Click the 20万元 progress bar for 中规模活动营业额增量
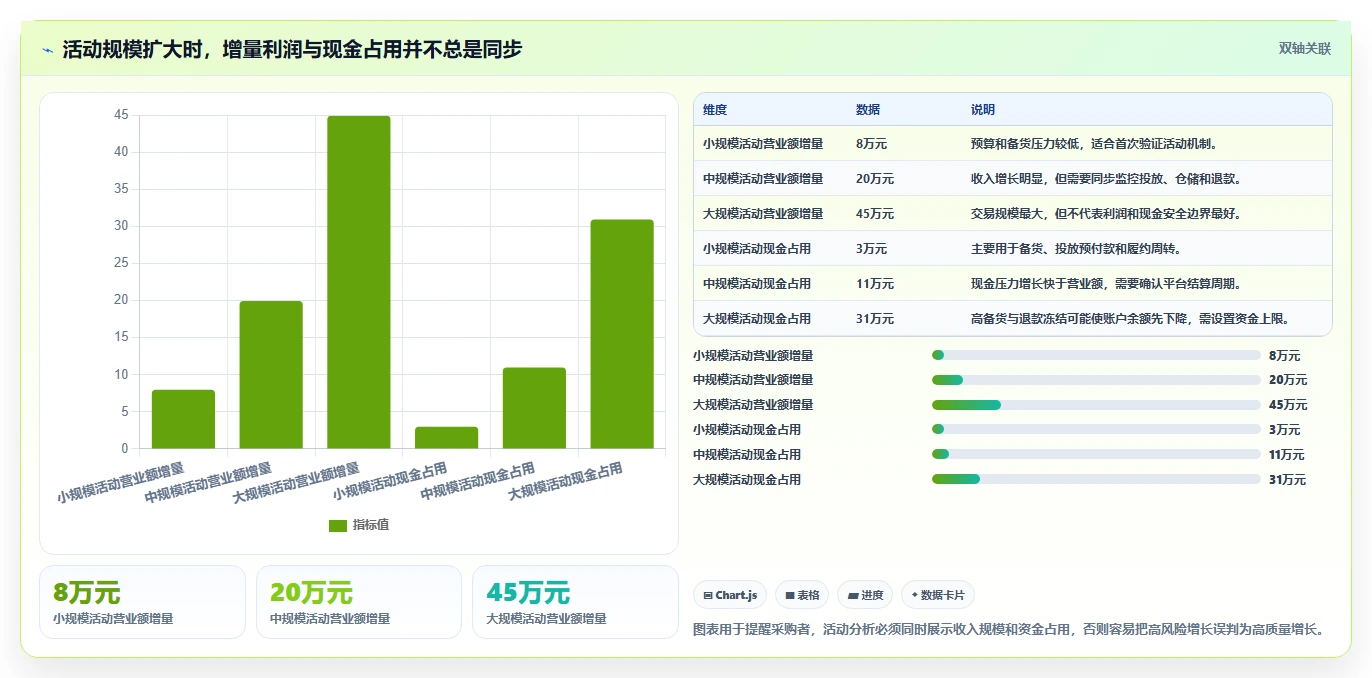1372x678 pixels. pyautogui.click(x=1096, y=380)
